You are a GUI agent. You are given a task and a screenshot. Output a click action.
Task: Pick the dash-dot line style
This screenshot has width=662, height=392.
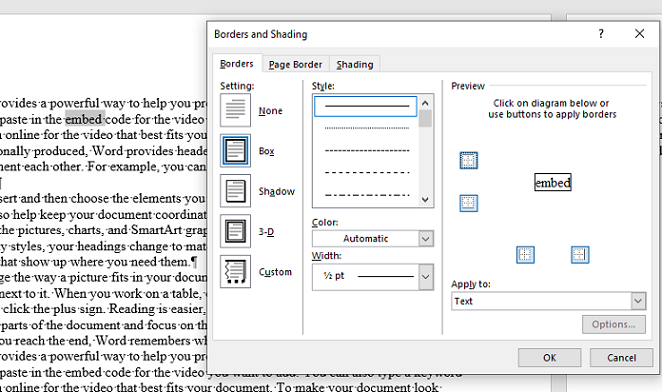click(x=366, y=195)
